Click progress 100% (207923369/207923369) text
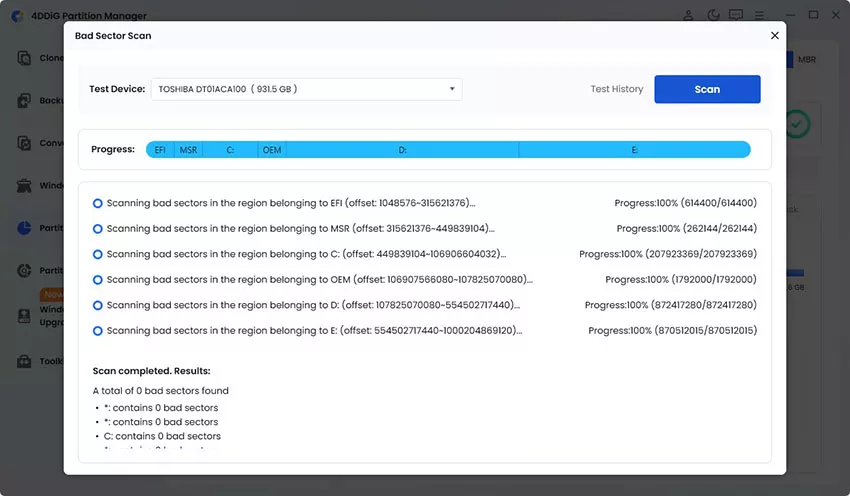 pos(668,254)
